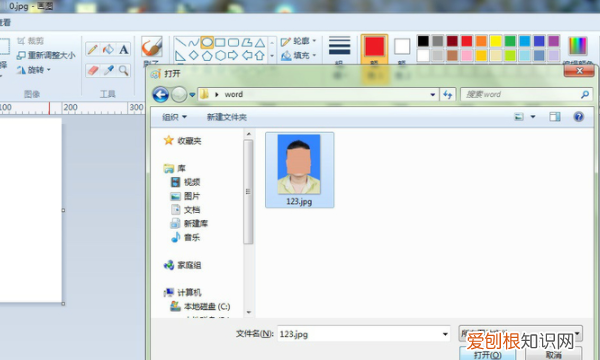
Task: Select the Pencil tool in Paint
Action: [x=92, y=49]
